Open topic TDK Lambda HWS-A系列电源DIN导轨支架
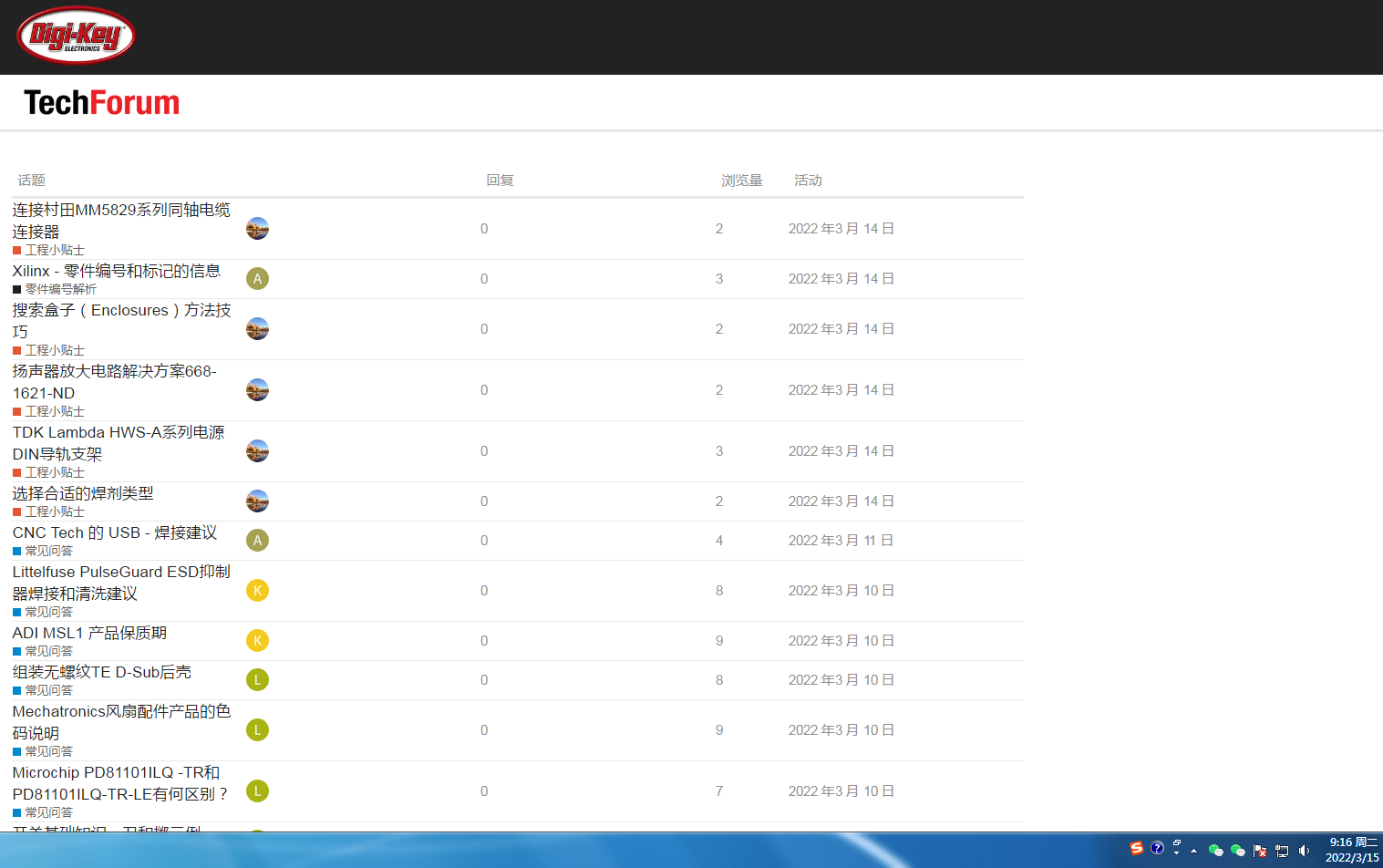Image resolution: width=1383 pixels, height=868 pixels. [x=119, y=443]
